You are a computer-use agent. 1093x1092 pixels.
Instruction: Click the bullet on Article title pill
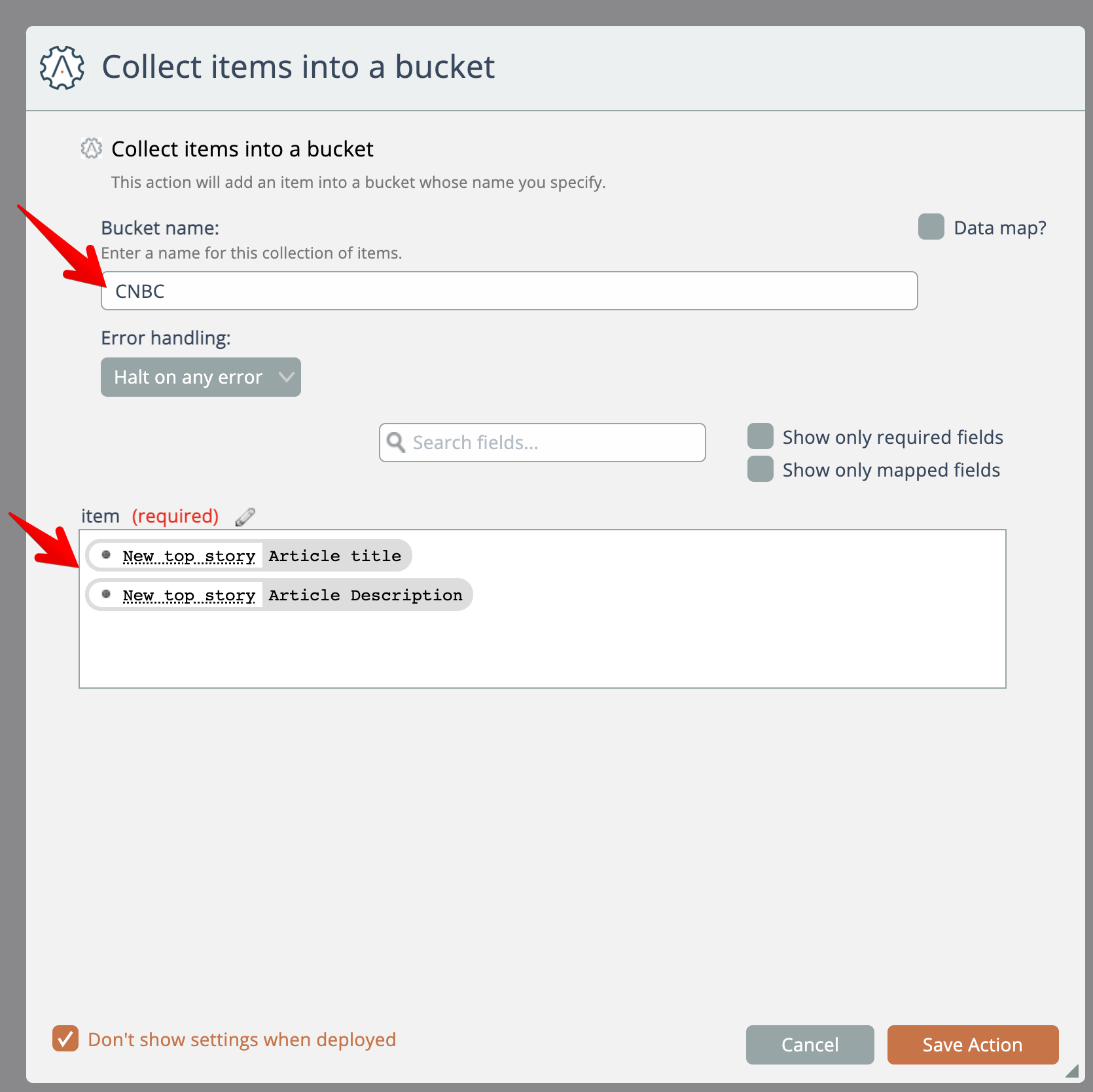106,555
